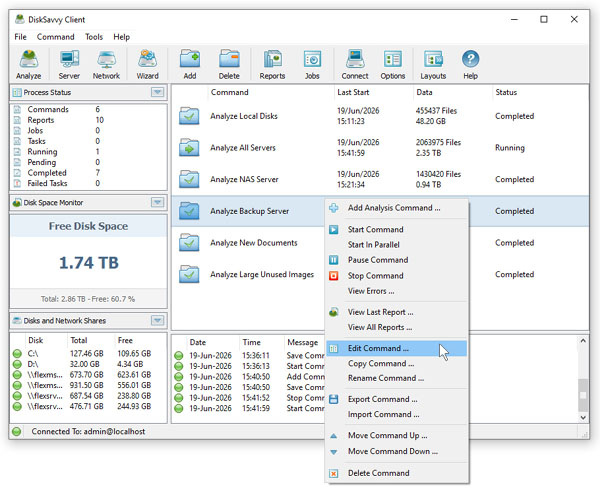
Task: Click the log scrollbar up arrow
Action: click(583, 341)
